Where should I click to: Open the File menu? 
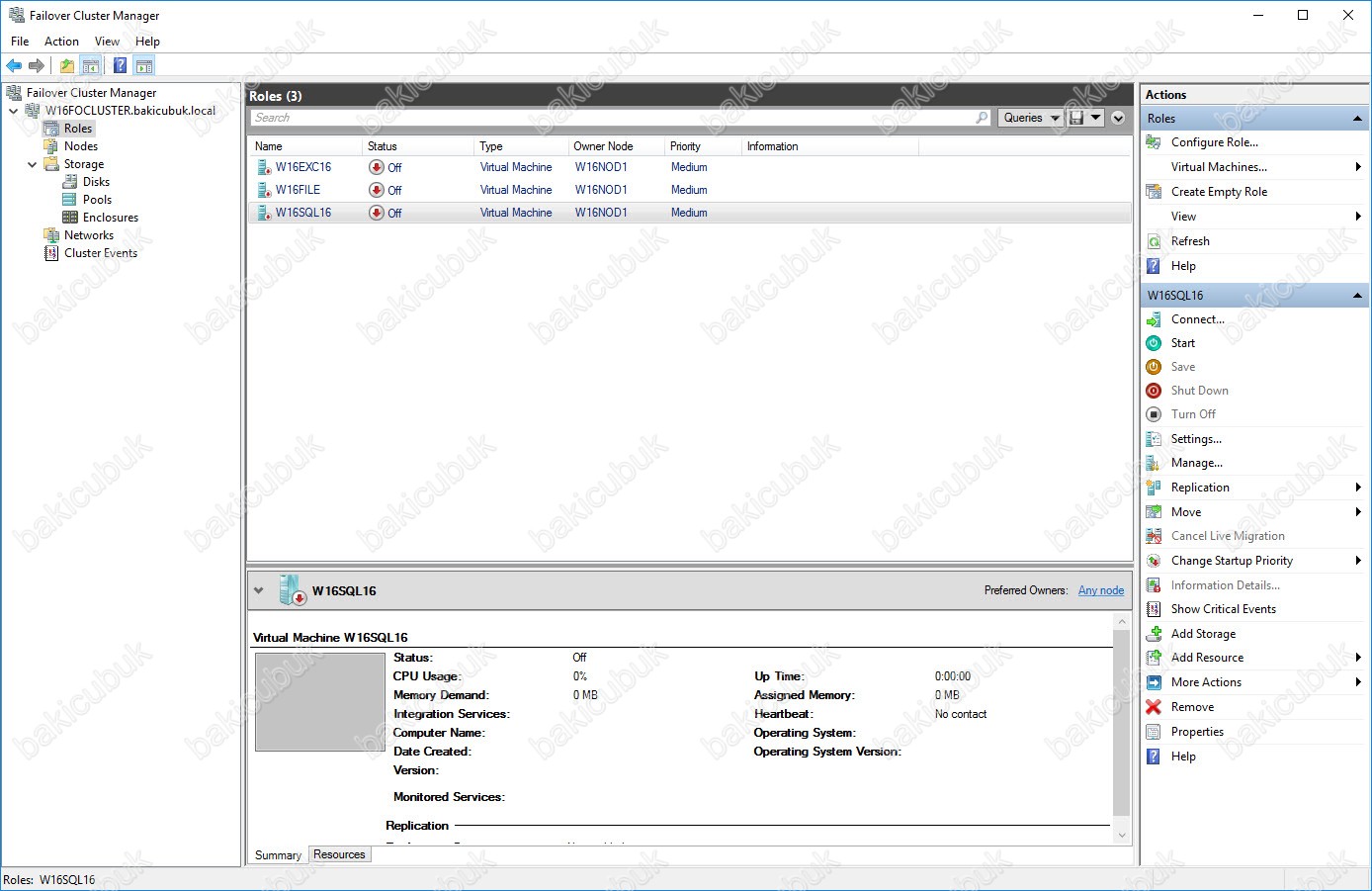click(20, 42)
